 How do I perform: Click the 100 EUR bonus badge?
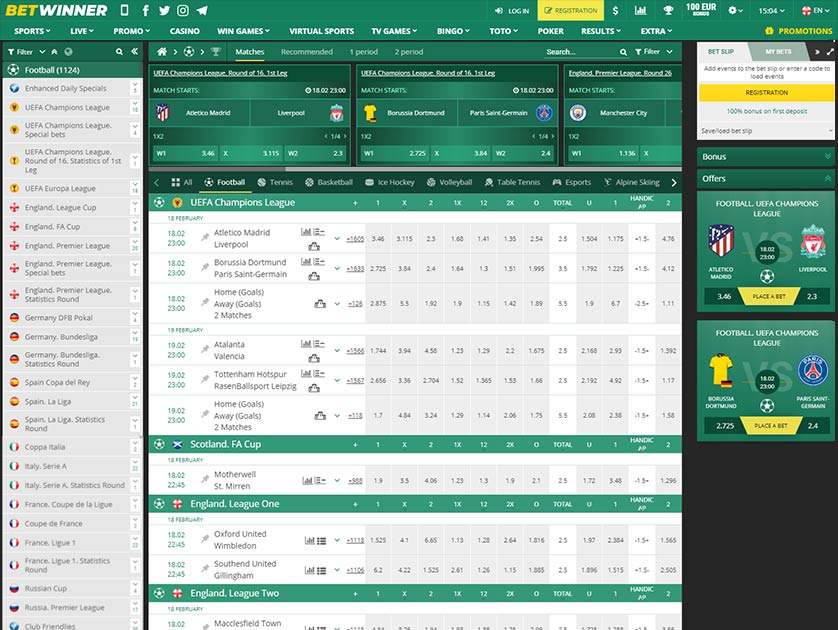coord(701,10)
